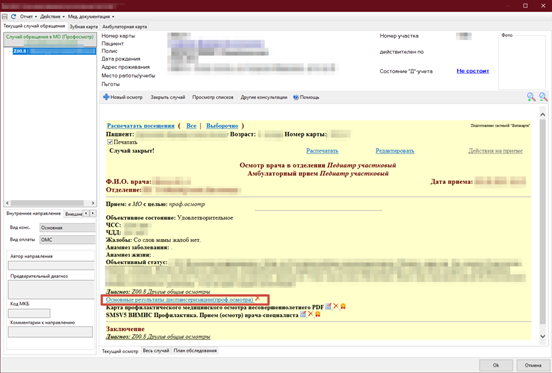Click the document vertical scrollbar down arrow
552x373 pixels.
542,336
